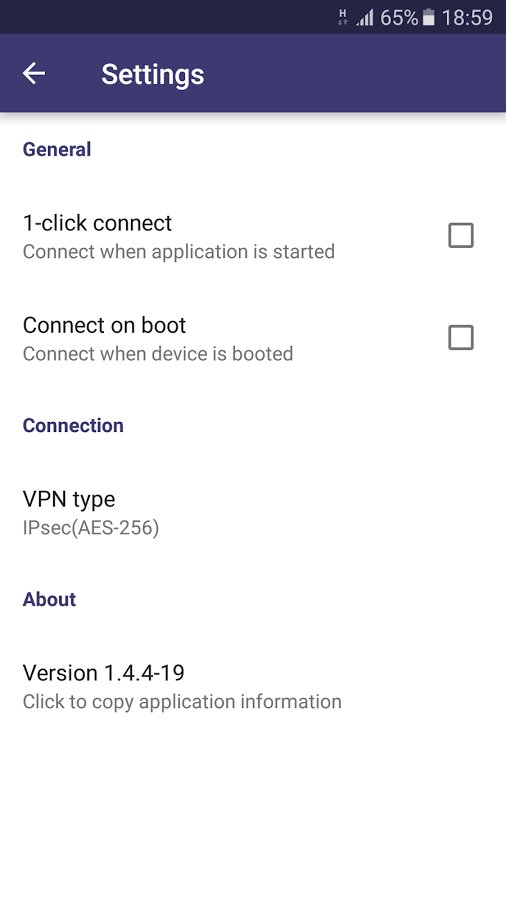Click the Connection section header
Image resolution: width=506 pixels, height=900 pixels.
[73, 425]
